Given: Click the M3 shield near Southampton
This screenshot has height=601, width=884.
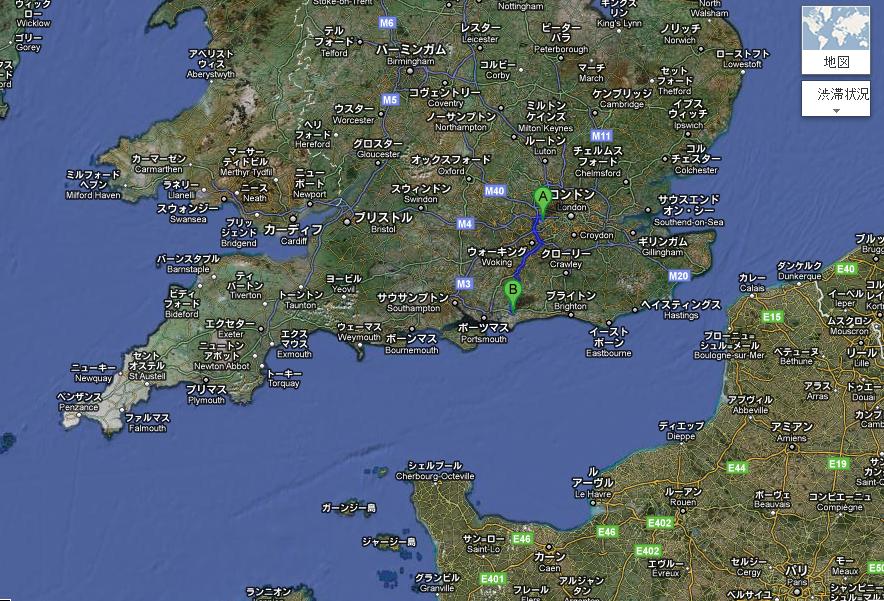Looking at the screenshot, I should tap(464, 284).
